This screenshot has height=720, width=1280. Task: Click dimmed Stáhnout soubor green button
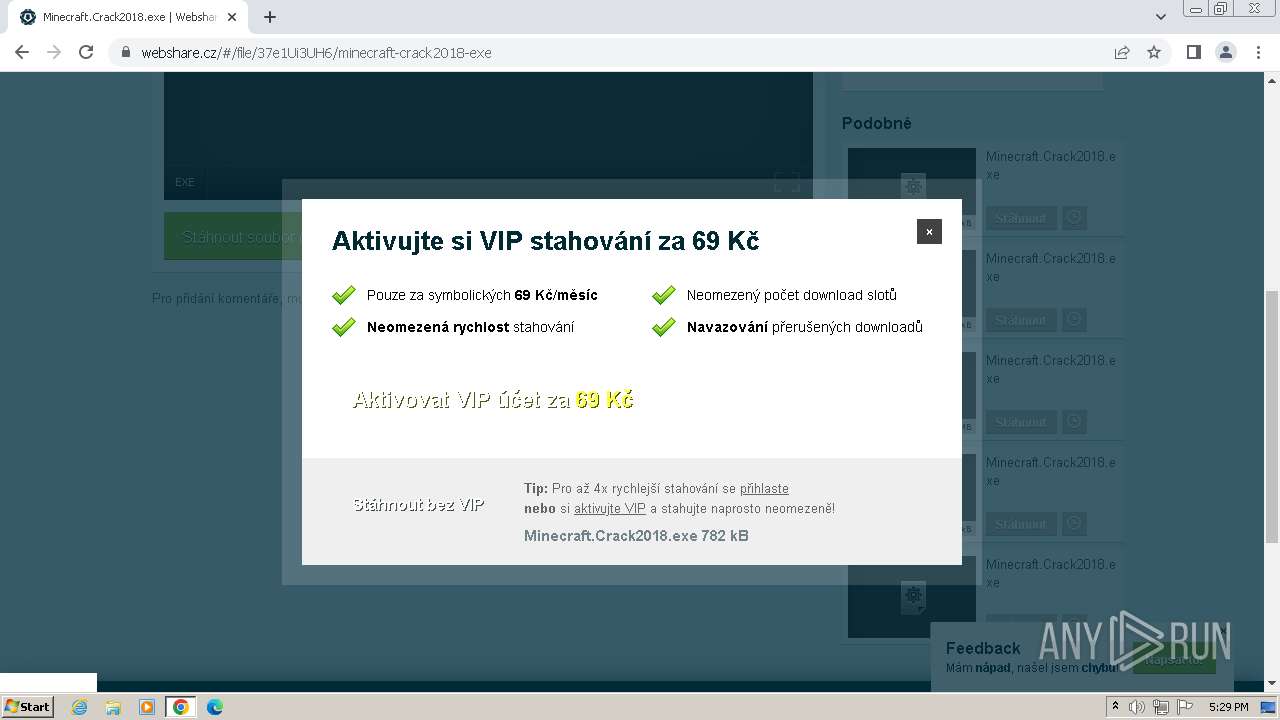[x=233, y=237]
